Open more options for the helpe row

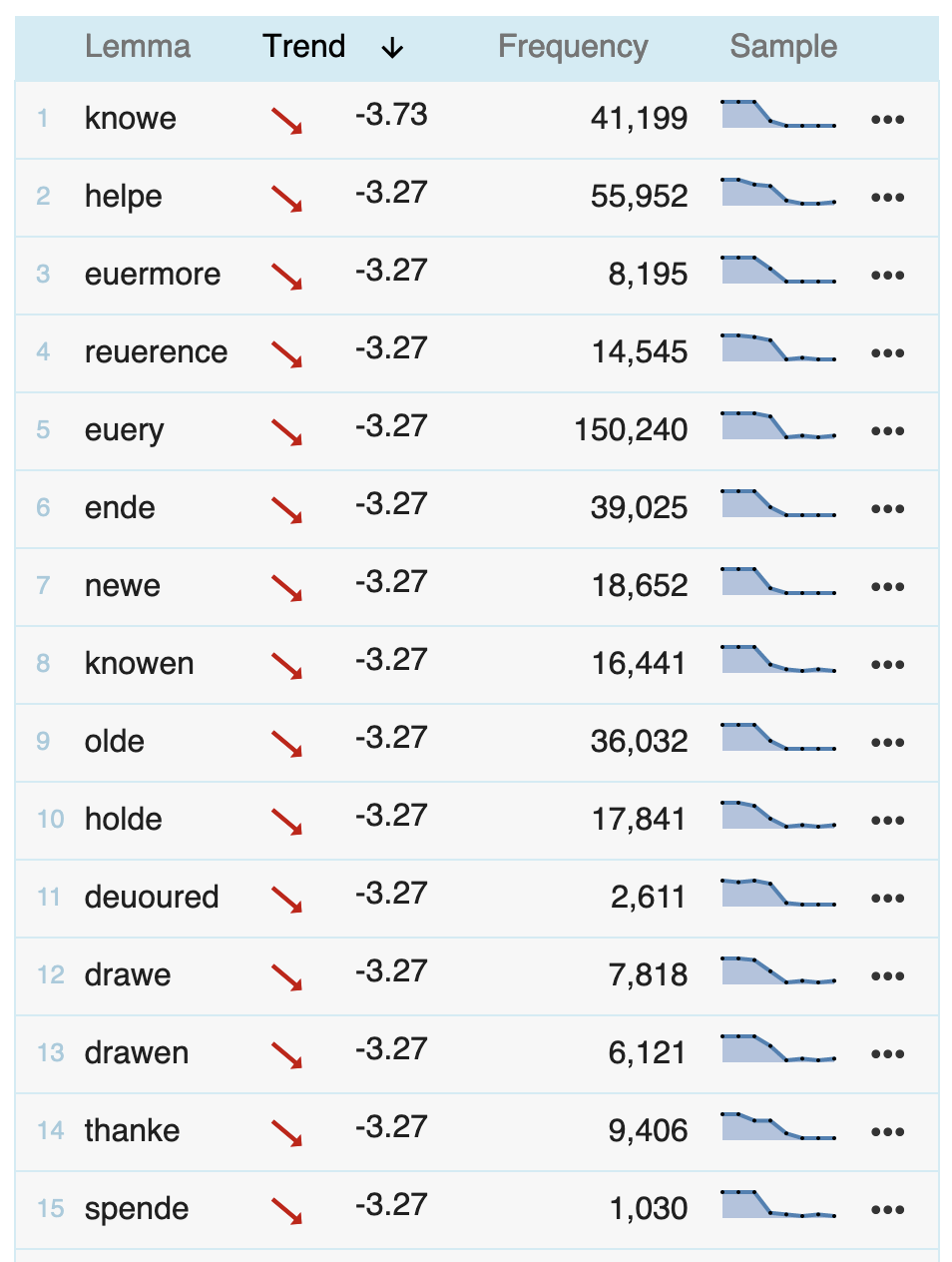pos(887,198)
